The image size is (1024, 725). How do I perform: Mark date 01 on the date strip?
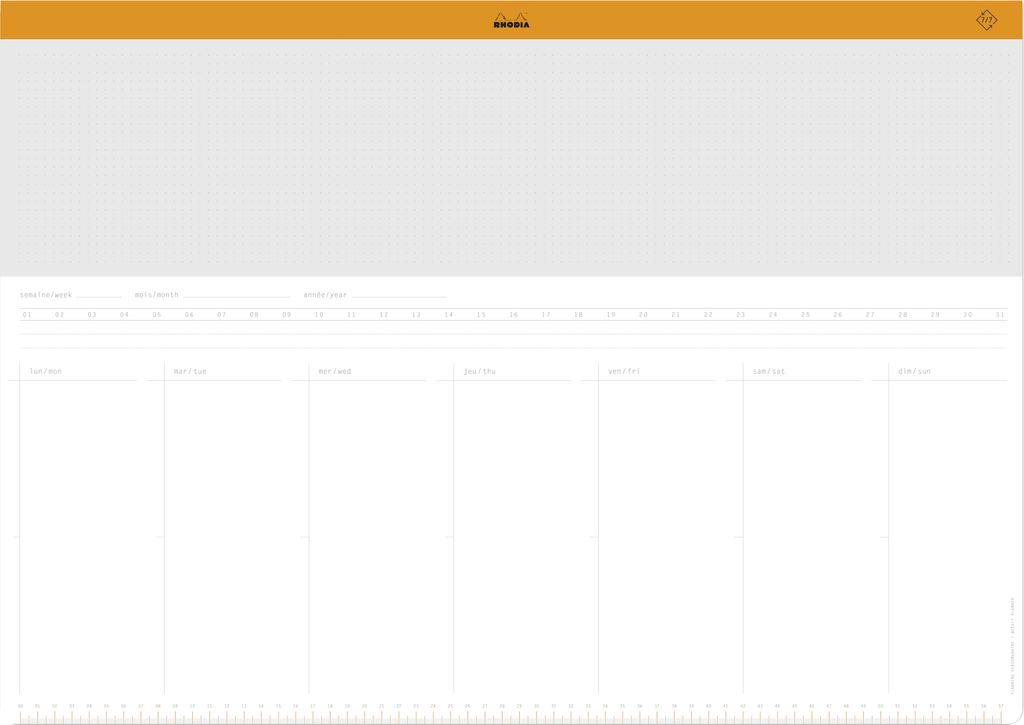[x=25, y=313]
